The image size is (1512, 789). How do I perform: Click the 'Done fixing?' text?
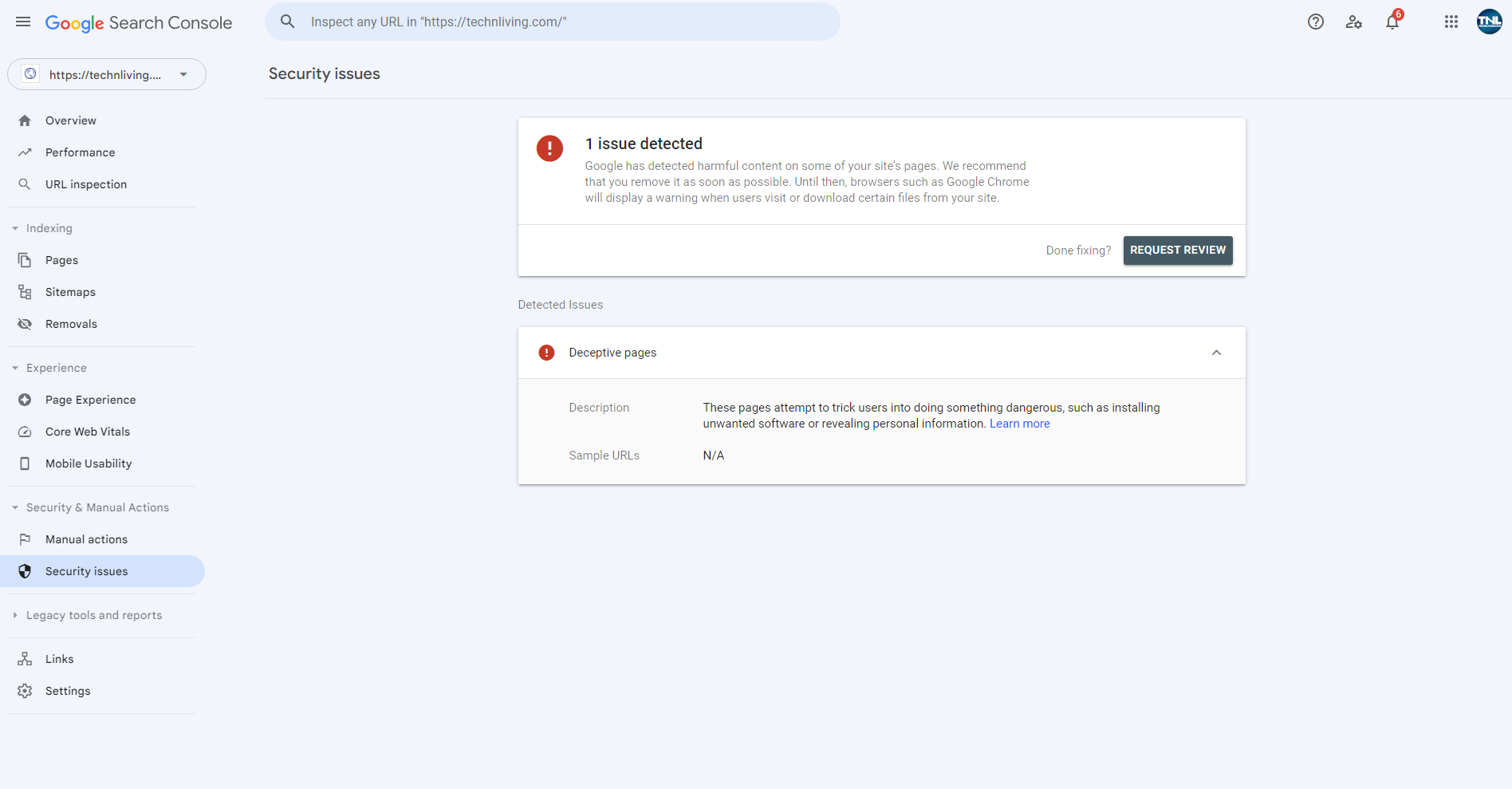1078,251
